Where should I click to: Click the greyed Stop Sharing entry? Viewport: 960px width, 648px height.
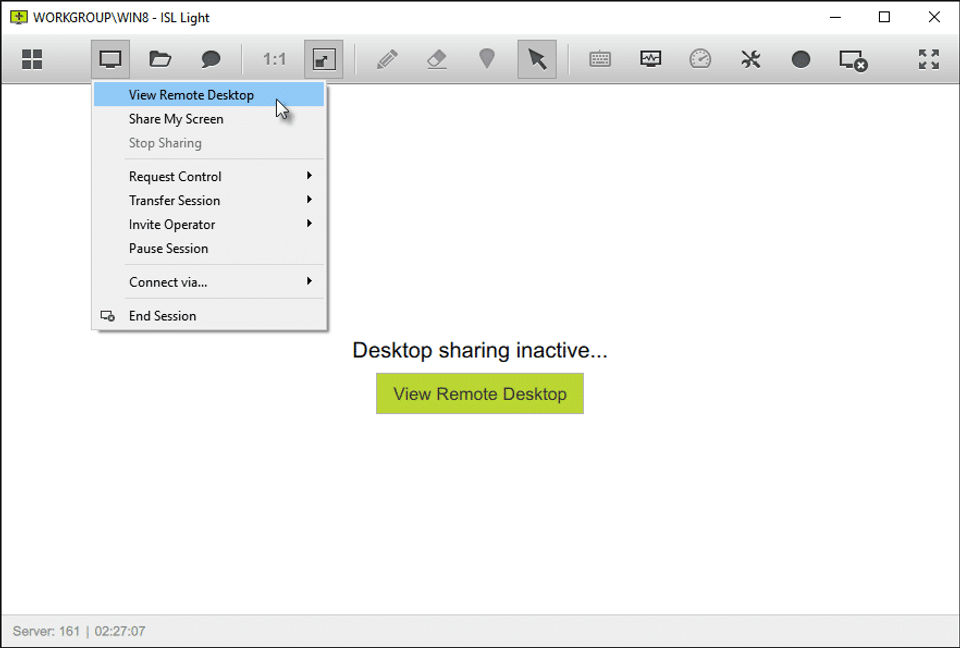pyautogui.click(x=209, y=143)
